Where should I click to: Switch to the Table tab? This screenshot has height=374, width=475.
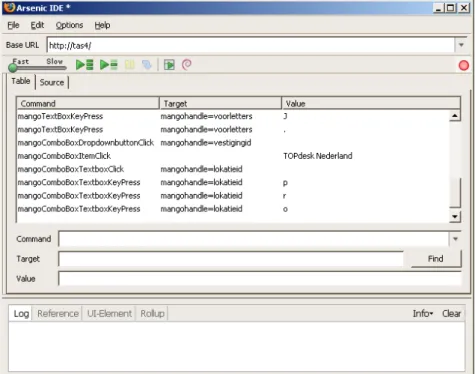pos(21,81)
